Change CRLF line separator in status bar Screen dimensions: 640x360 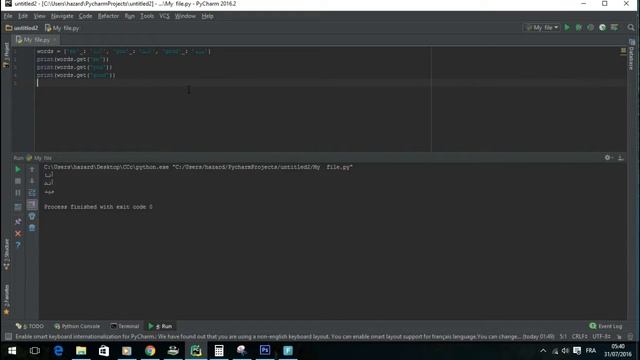coord(580,336)
